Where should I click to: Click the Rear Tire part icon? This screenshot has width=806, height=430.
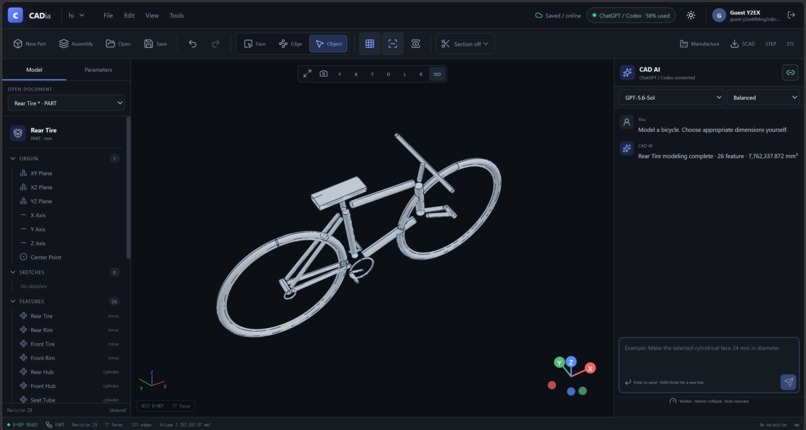coord(18,134)
